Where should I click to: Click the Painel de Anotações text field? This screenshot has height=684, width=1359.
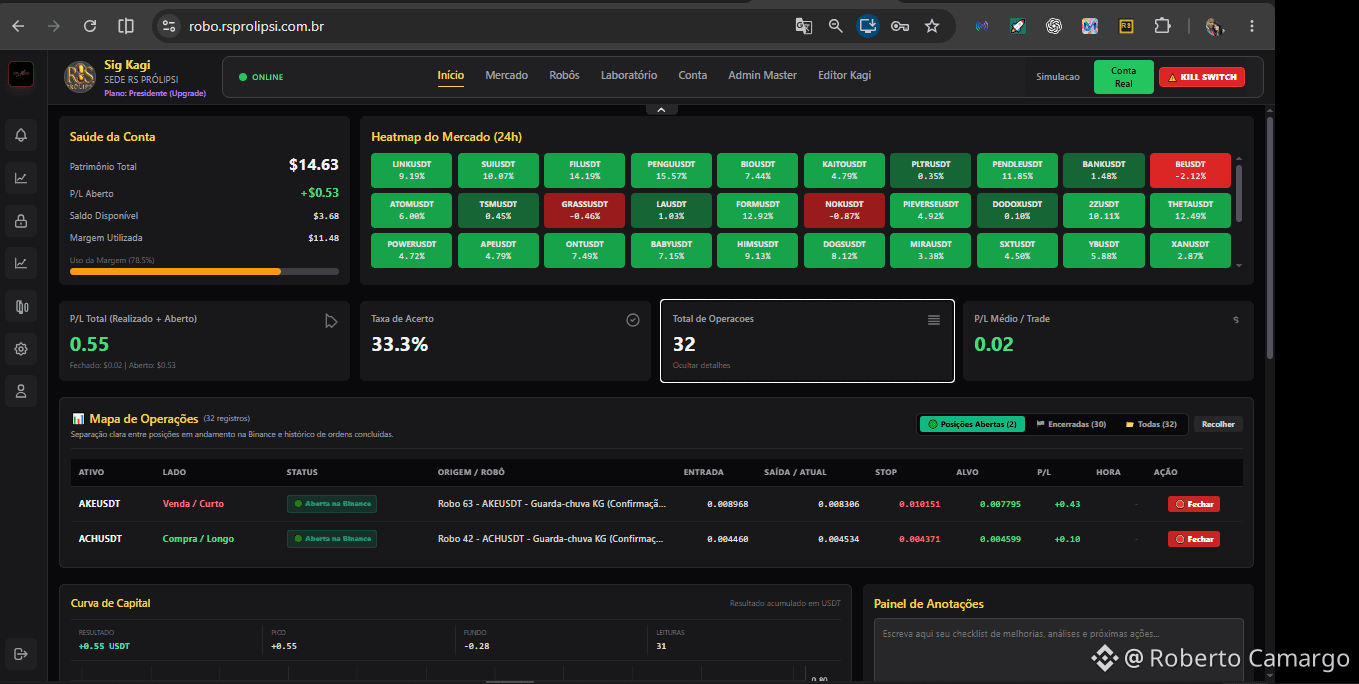coord(1058,650)
